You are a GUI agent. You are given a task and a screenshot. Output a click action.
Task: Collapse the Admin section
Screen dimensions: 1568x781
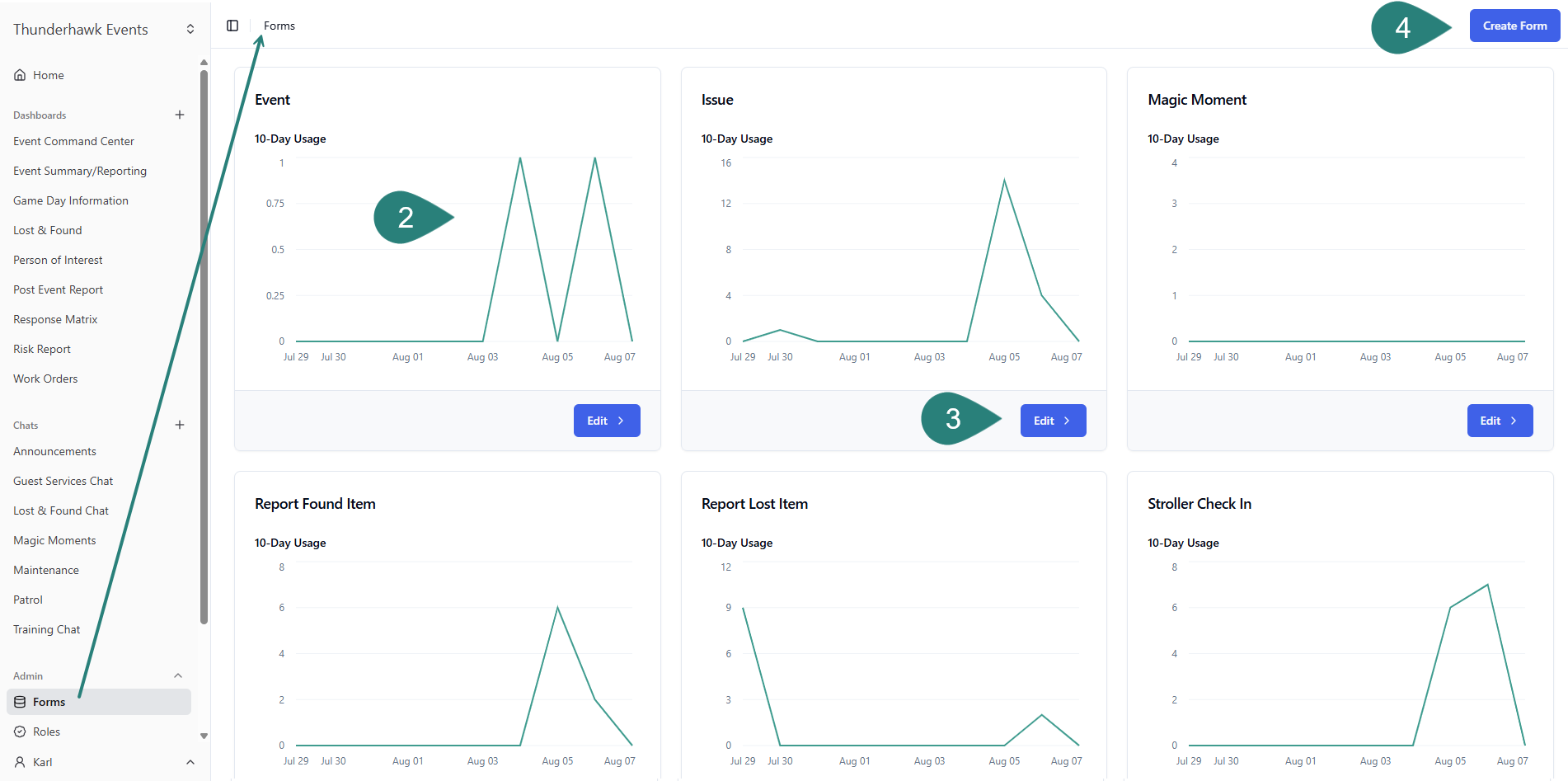(178, 675)
